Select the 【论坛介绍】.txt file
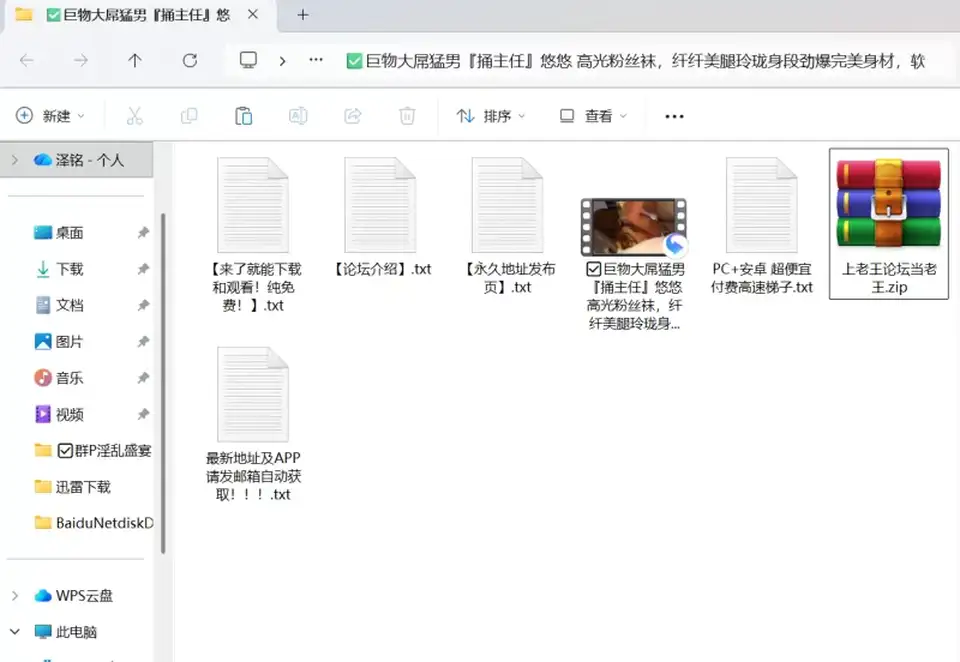The width and height of the screenshot is (960, 662). click(x=381, y=217)
